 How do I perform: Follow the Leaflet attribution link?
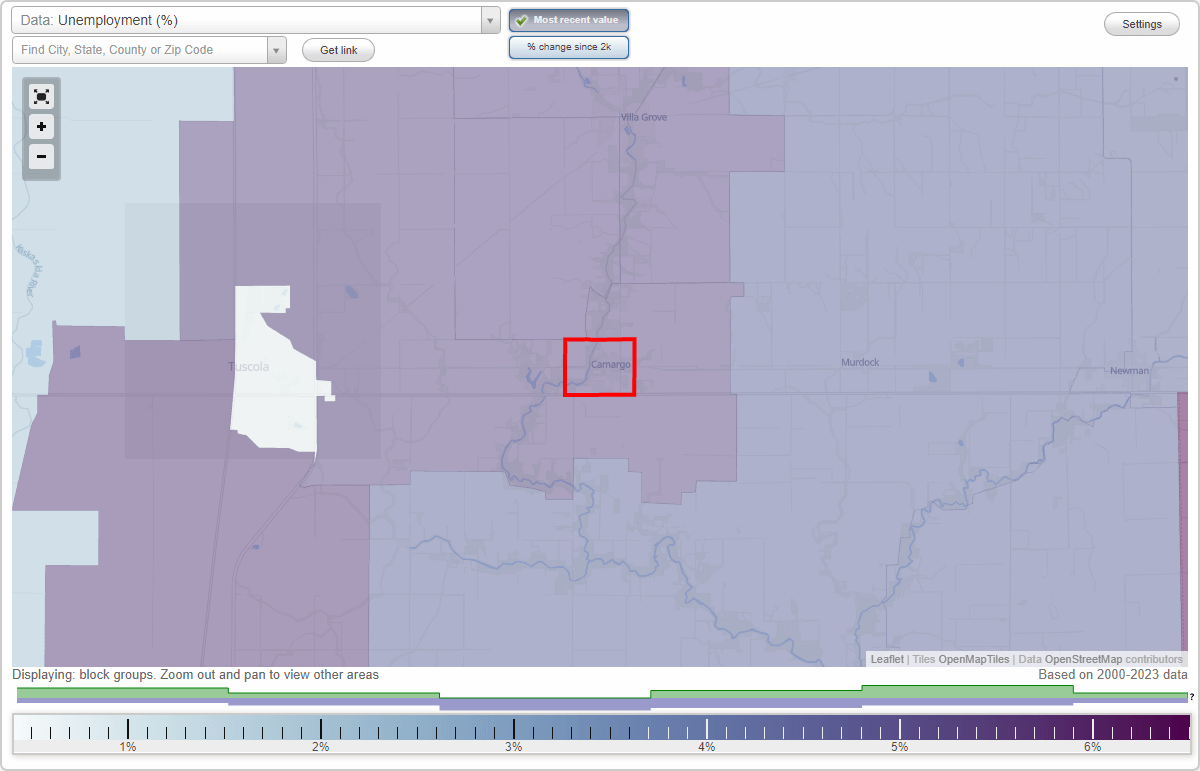click(x=887, y=659)
